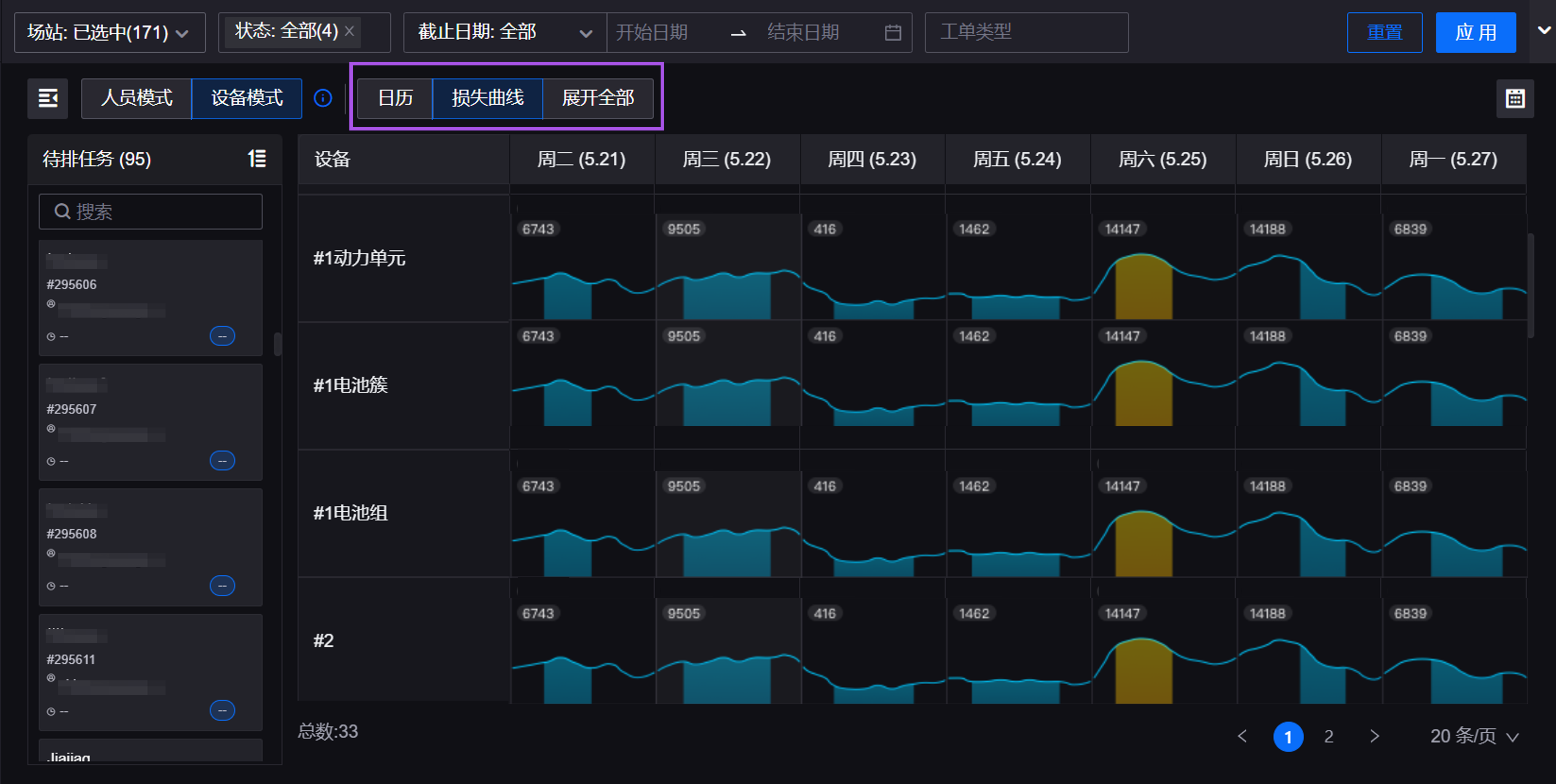This screenshot has width=1556, height=784.
Task: Open the 截止日期 dropdown
Action: point(504,33)
